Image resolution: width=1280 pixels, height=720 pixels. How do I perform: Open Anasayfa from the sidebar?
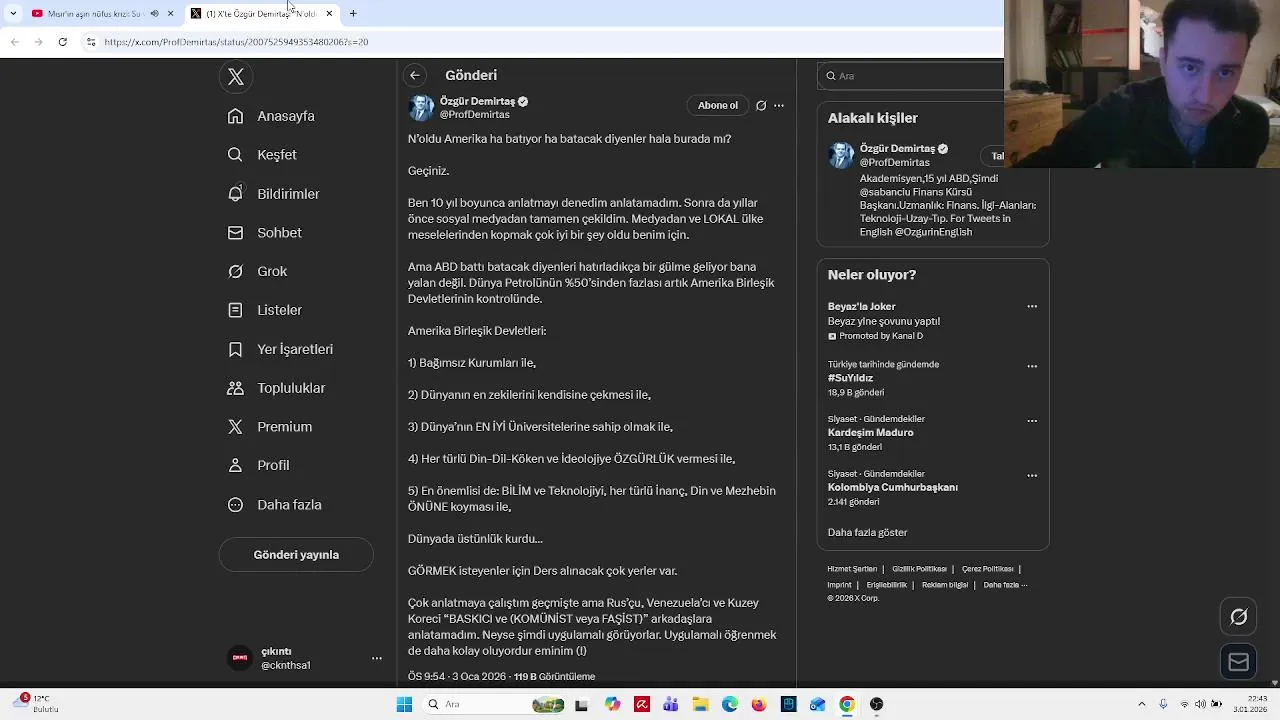271,116
